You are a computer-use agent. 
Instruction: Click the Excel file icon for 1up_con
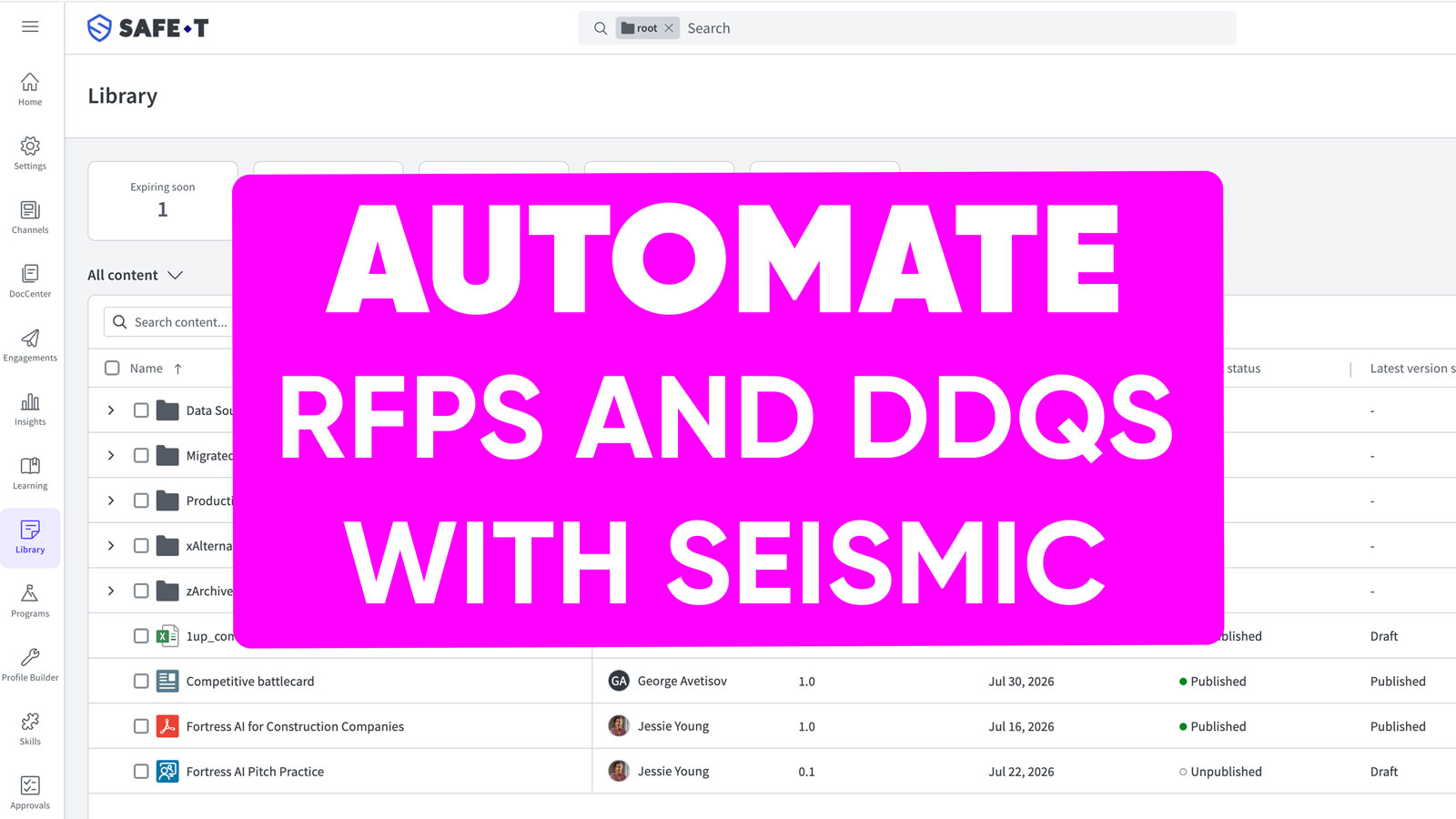(x=167, y=636)
